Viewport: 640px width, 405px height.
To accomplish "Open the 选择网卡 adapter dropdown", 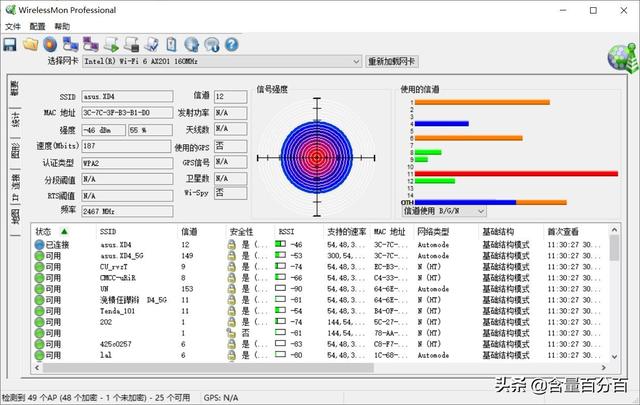I will tap(222, 61).
